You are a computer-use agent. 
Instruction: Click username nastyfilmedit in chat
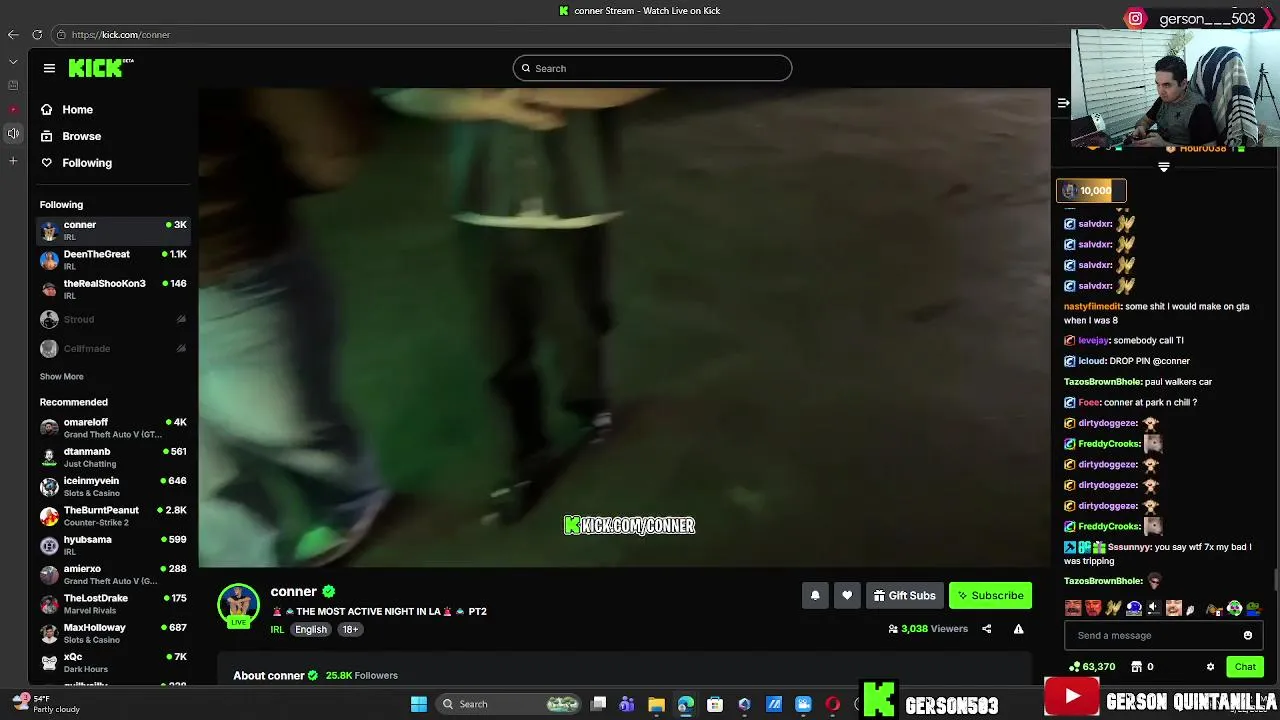(x=1092, y=306)
